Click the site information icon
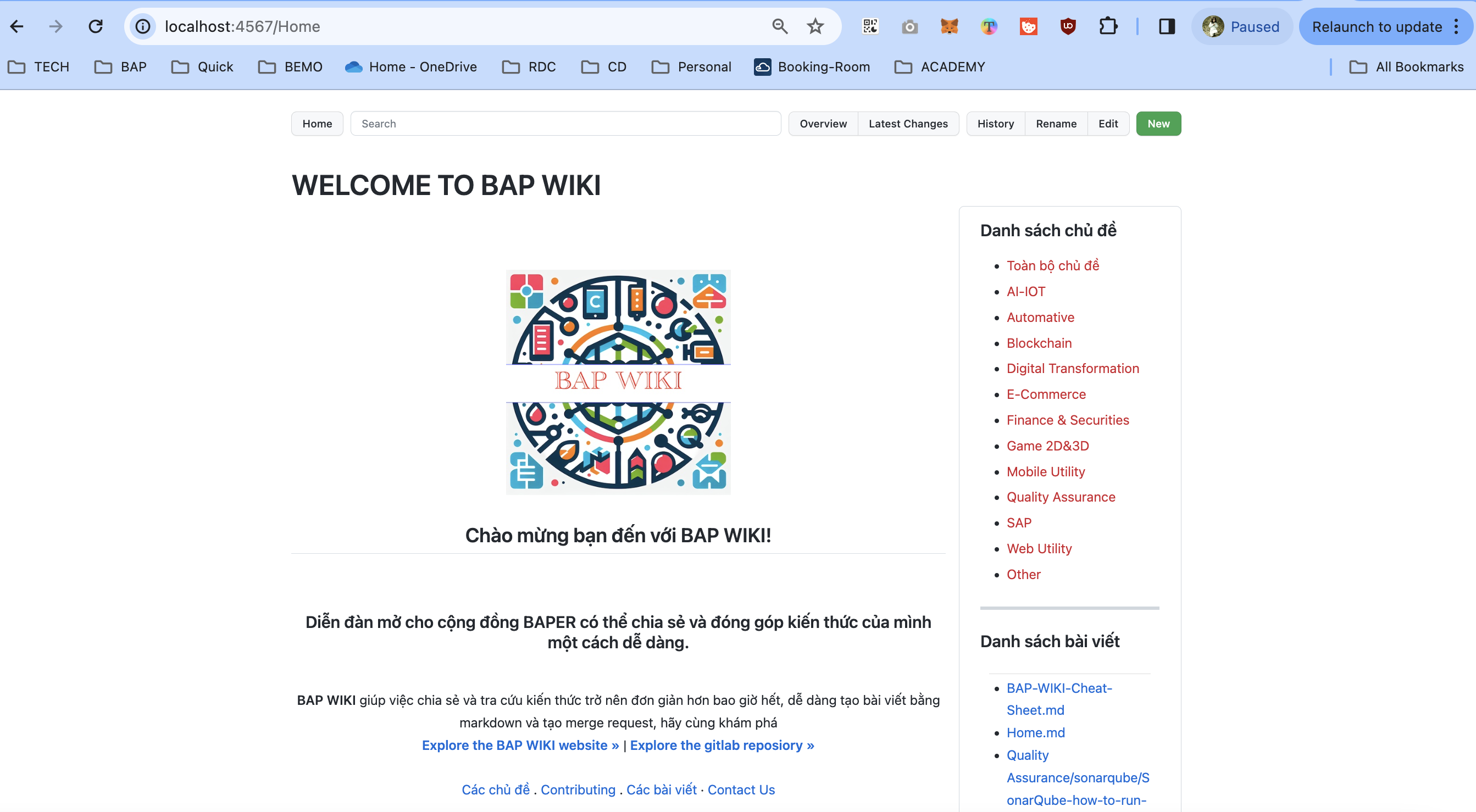The image size is (1476, 812). click(143, 26)
